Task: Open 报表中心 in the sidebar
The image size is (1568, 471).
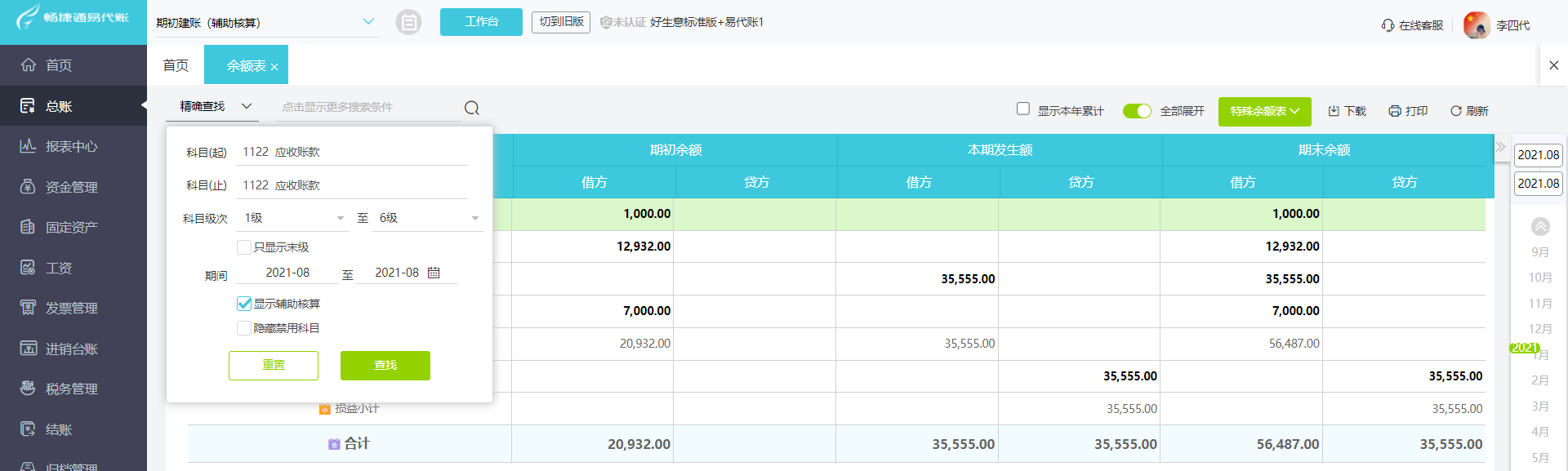Action: 72,147
